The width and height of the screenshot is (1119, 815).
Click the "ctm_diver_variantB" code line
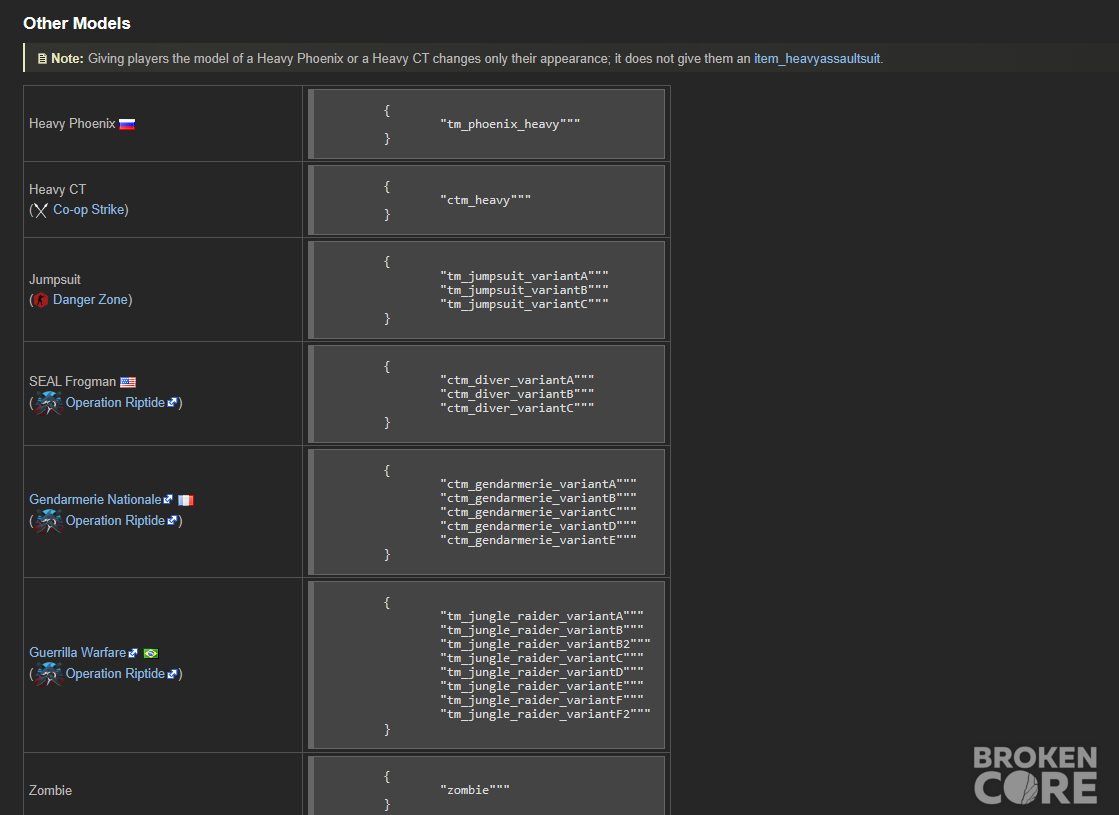tap(517, 394)
